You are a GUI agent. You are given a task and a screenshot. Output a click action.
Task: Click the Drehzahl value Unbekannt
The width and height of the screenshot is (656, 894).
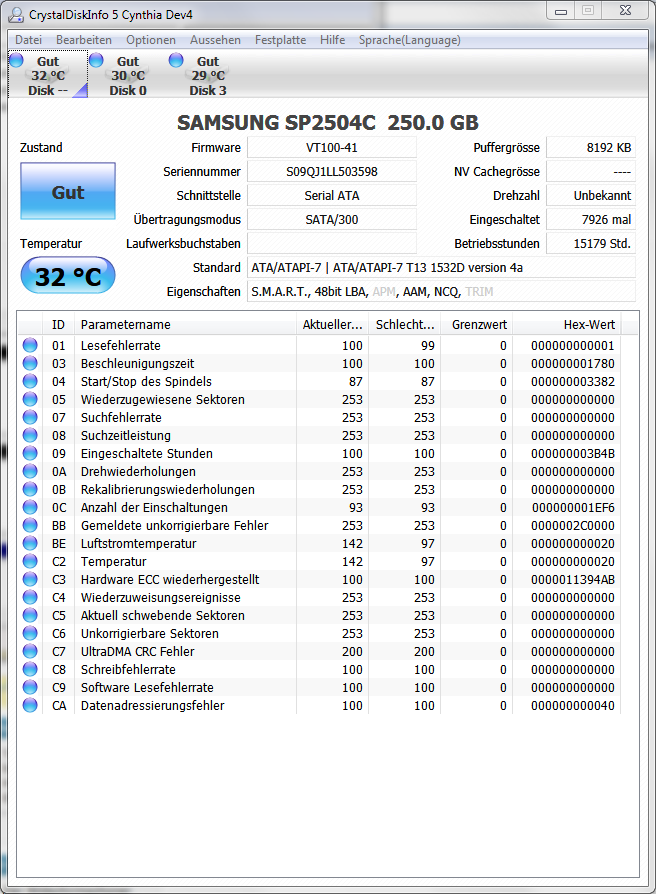click(x=591, y=196)
